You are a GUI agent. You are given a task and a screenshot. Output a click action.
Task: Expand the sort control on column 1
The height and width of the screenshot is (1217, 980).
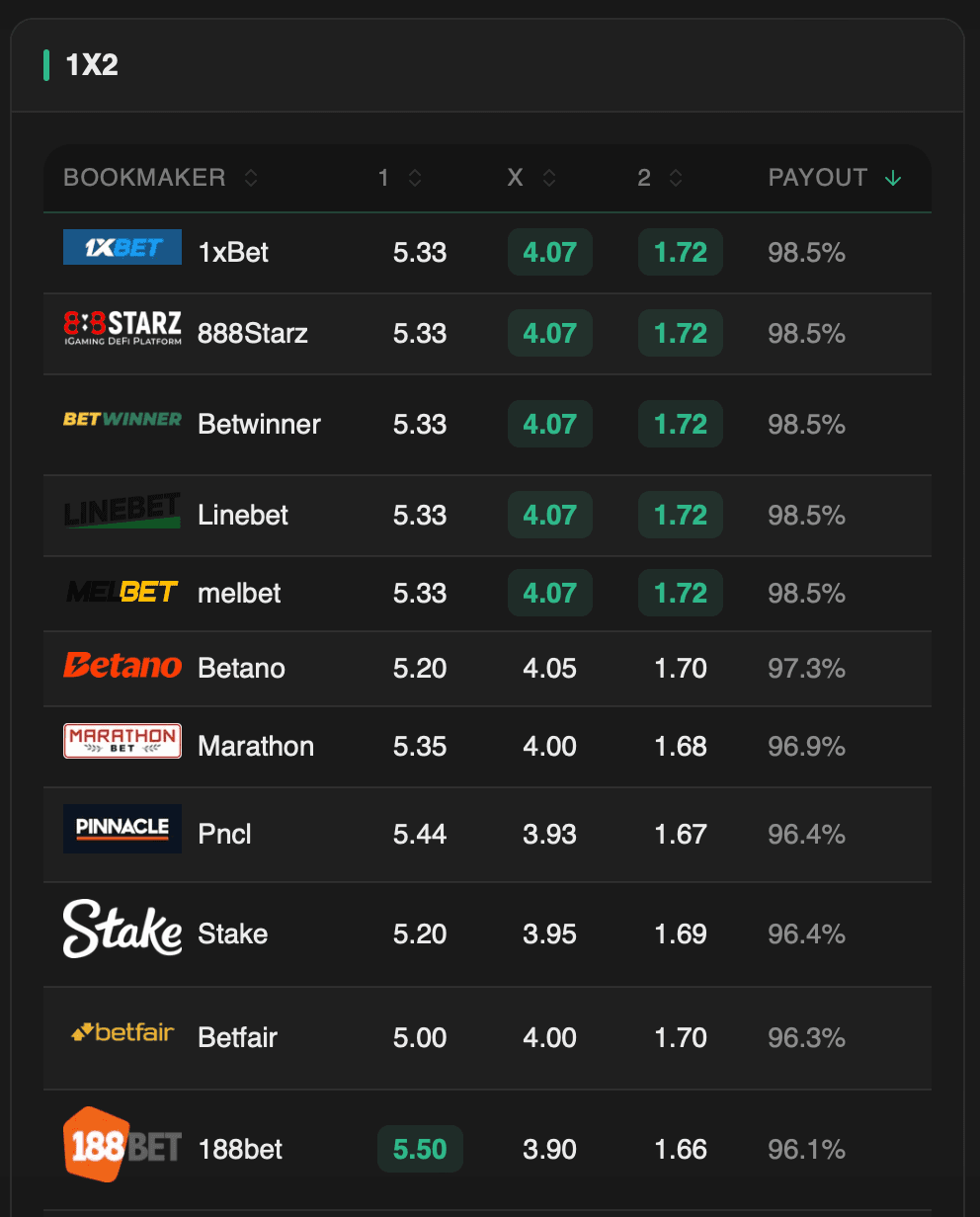(x=414, y=178)
